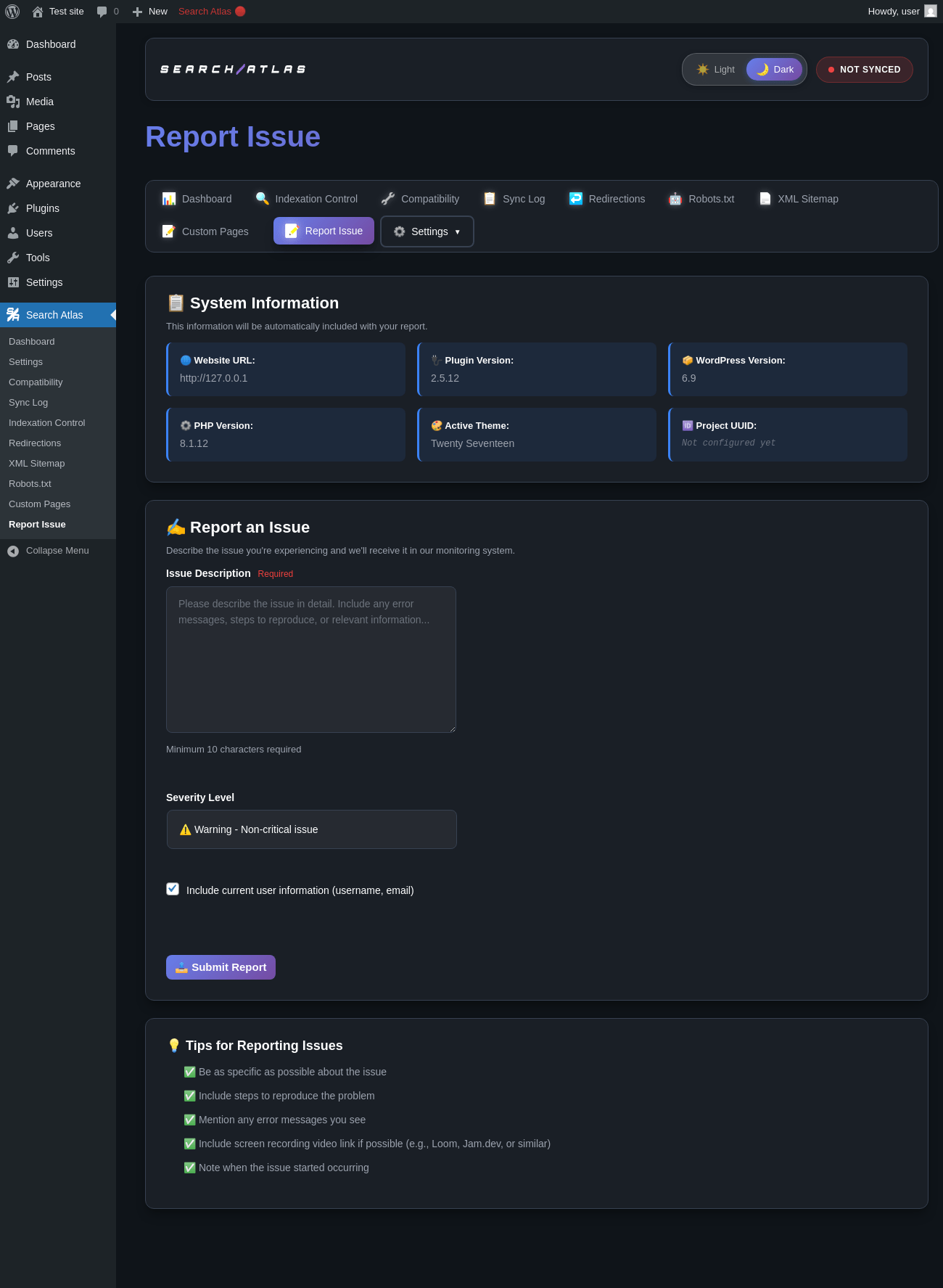The height and width of the screenshot is (1288, 943).
Task: Click the Users person icon
Action: [x=13, y=233]
